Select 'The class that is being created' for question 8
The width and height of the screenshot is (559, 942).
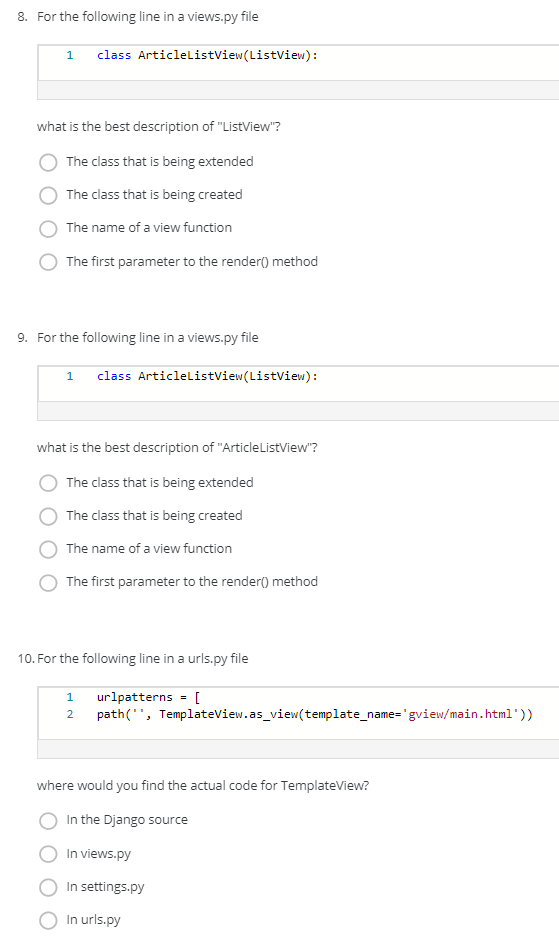[48, 195]
